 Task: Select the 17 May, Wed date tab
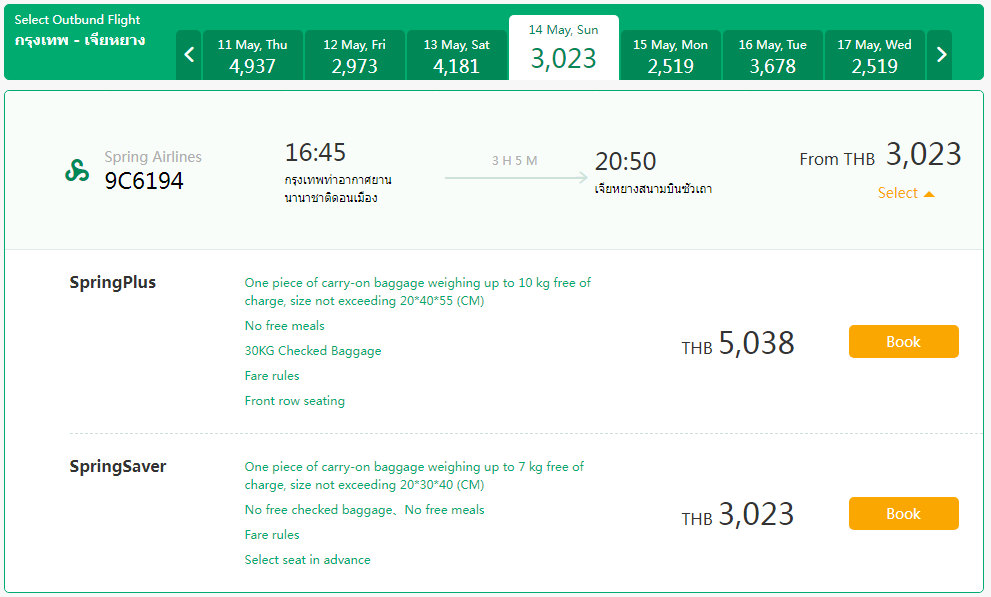click(874, 55)
